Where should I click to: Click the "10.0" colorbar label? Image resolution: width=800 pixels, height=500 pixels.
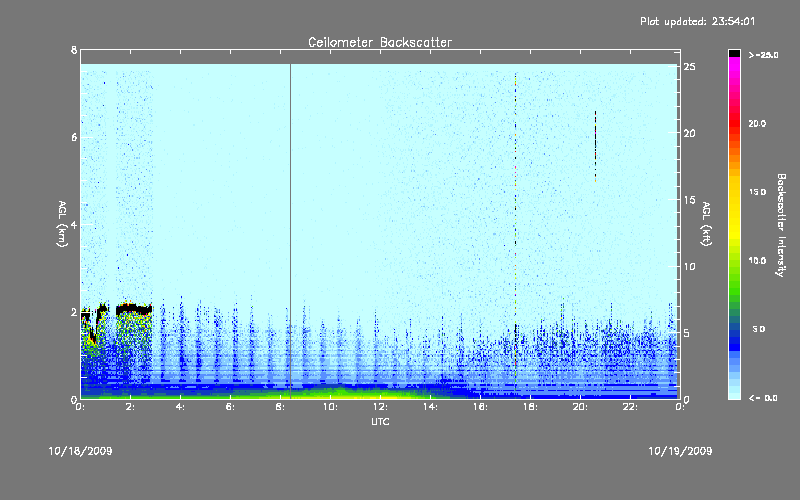(x=757, y=260)
